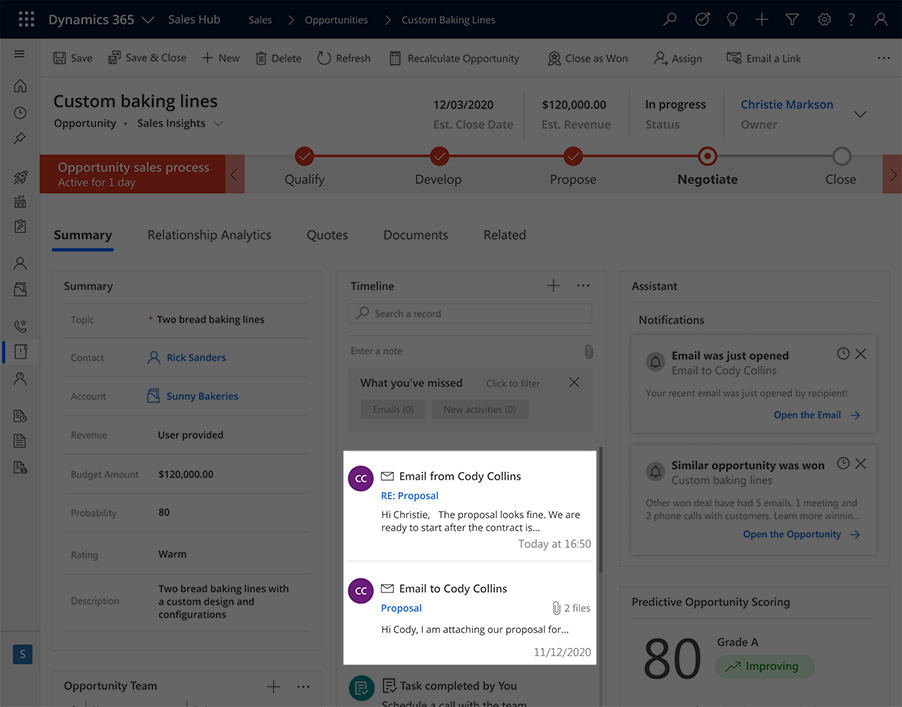
Task: Select the Close stage circle
Action: [841, 156]
